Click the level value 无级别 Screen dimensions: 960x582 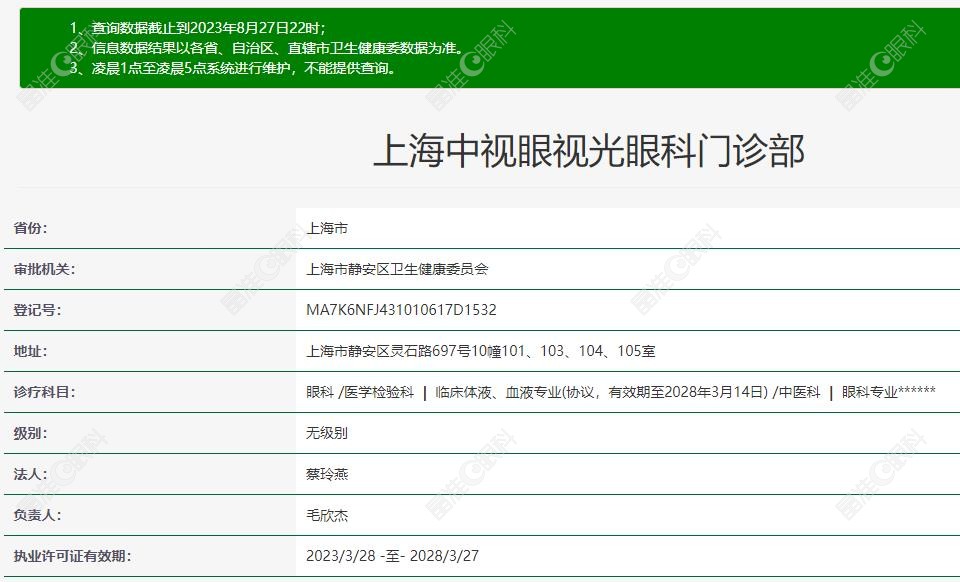327,433
